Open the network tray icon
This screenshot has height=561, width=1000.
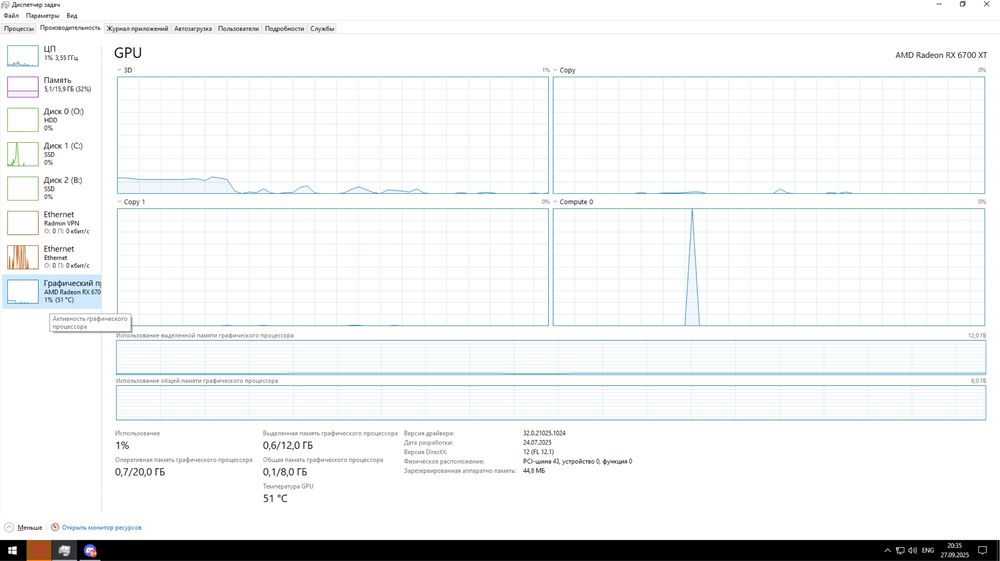(x=900, y=550)
